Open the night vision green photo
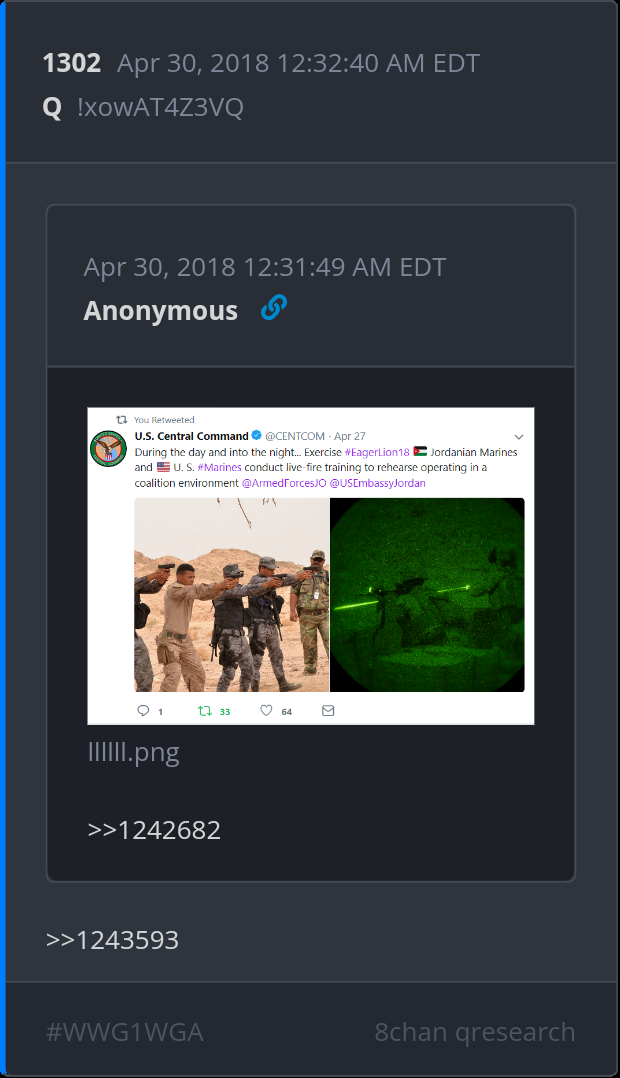This screenshot has width=620, height=1078. click(x=427, y=595)
